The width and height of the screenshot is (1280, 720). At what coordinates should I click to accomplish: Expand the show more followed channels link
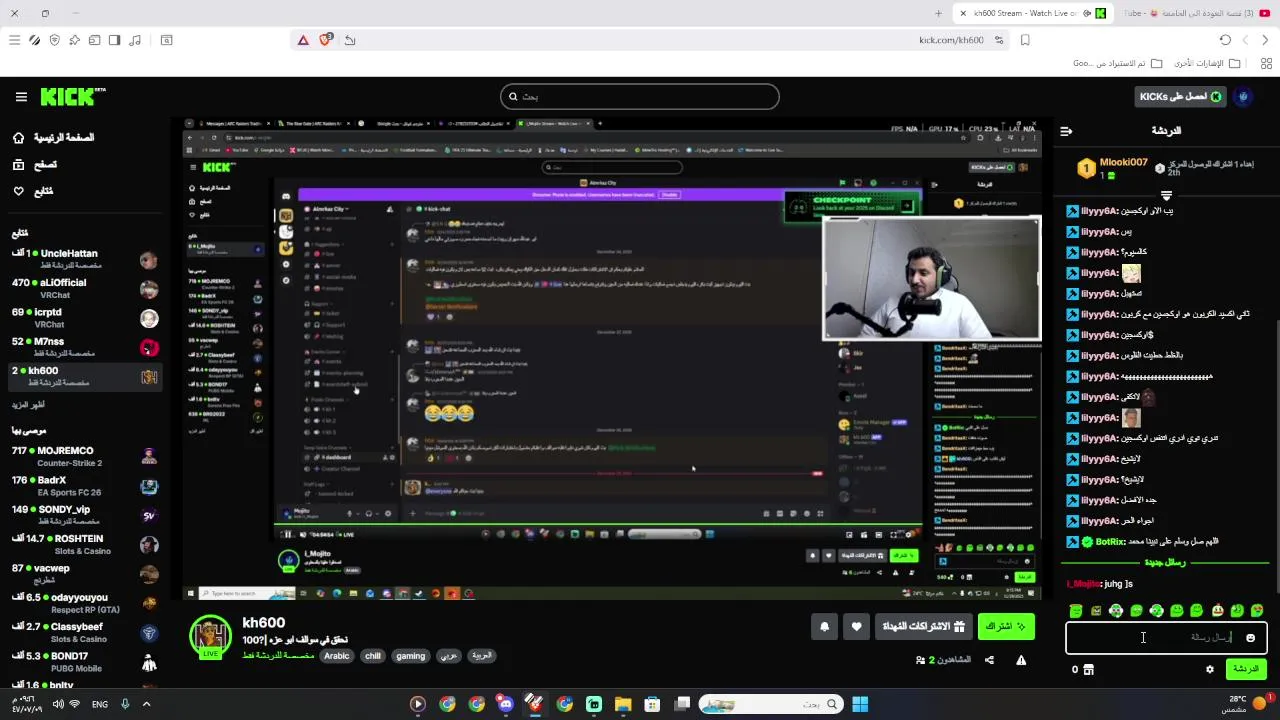pos(28,405)
